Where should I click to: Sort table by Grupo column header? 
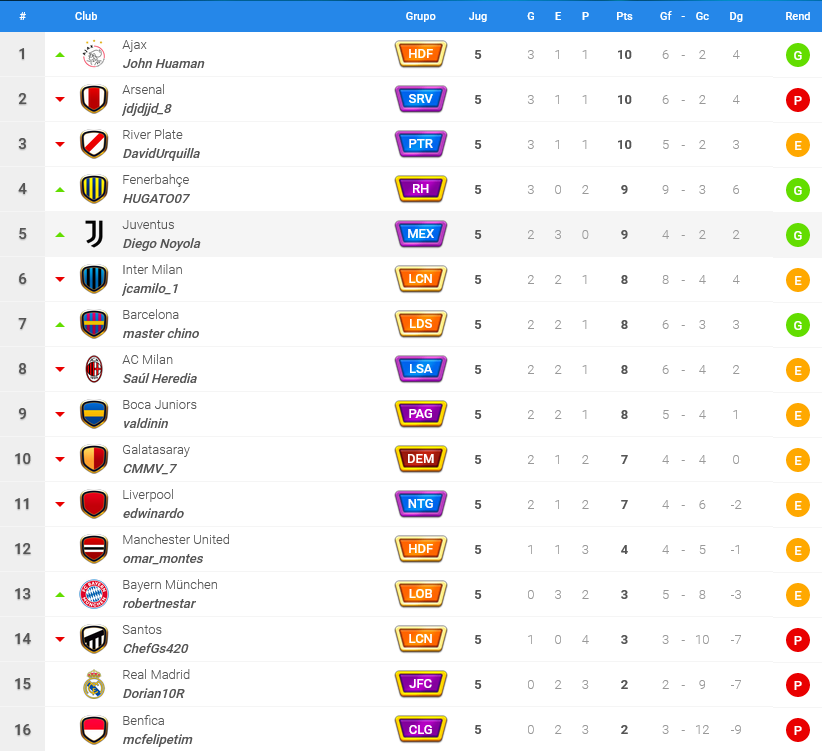click(420, 16)
